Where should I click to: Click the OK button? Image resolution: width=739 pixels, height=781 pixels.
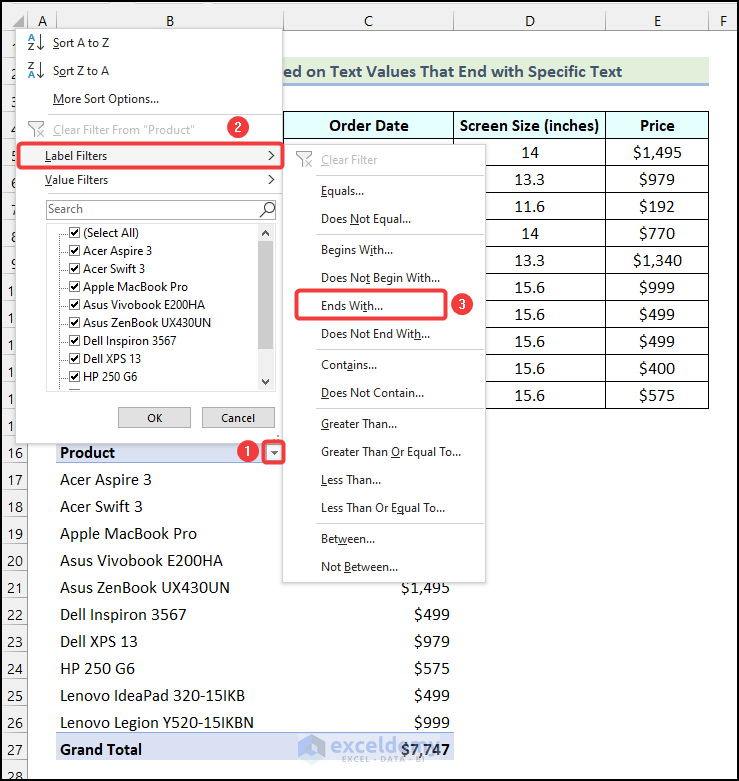pos(154,417)
